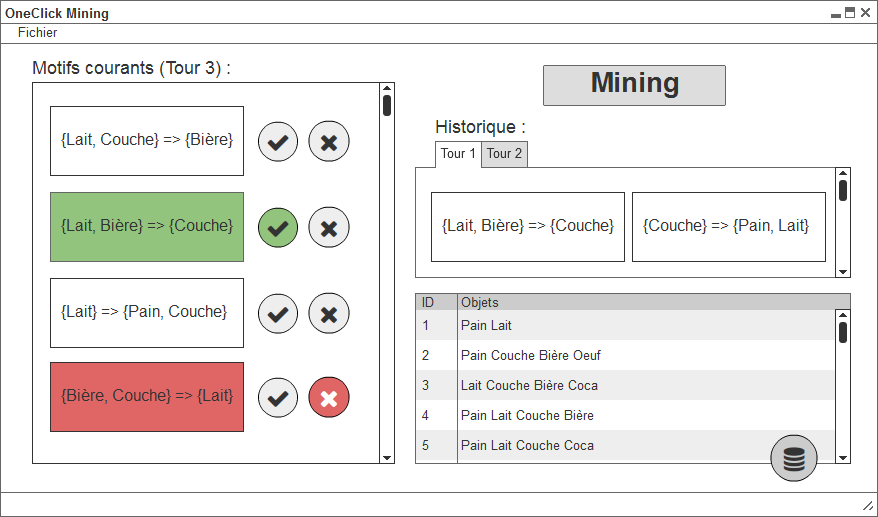
Task: Select history pattern {Couche} => {Pain, Lait}
Action: 728,227
